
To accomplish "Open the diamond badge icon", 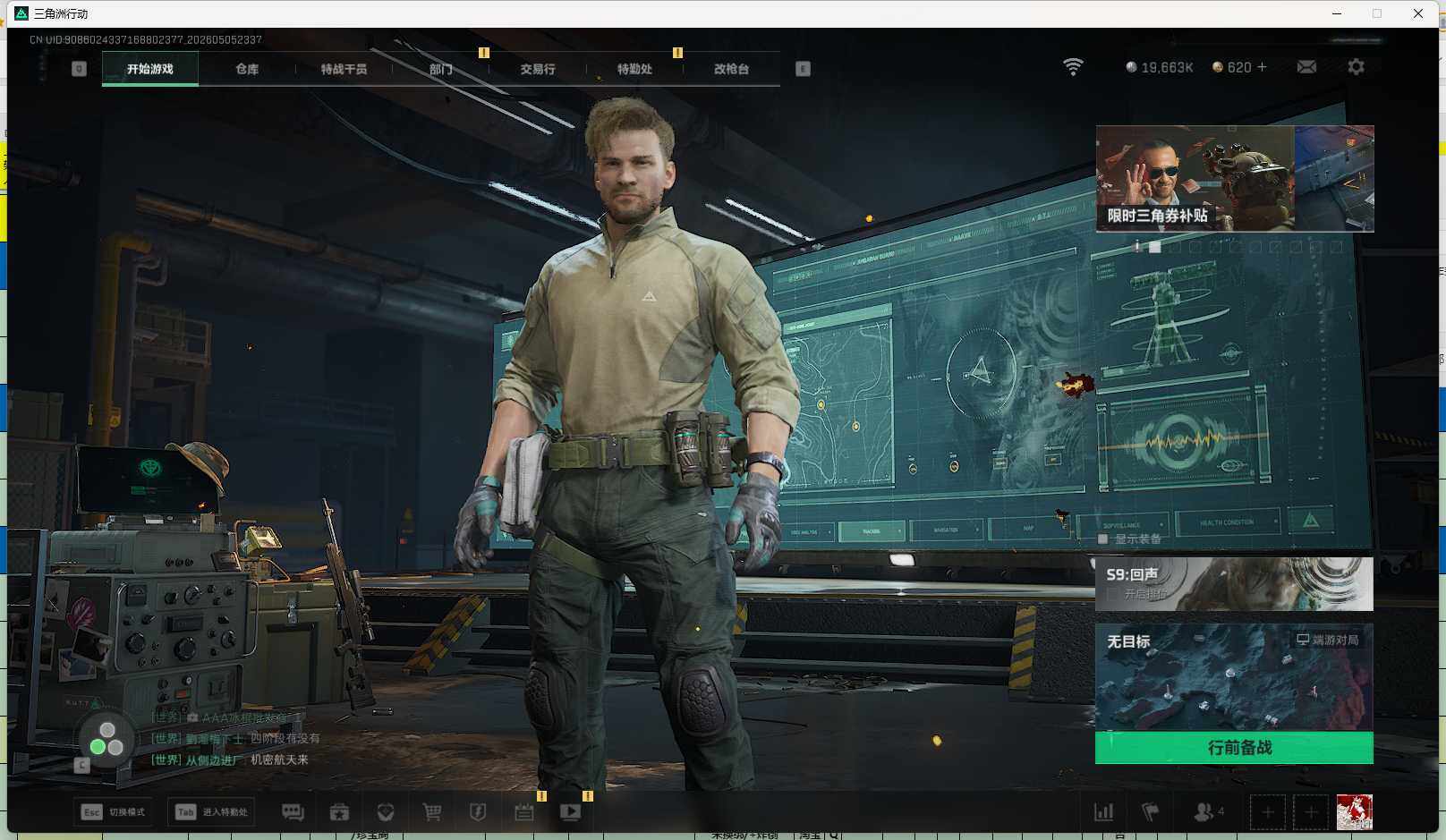I will tap(386, 812).
